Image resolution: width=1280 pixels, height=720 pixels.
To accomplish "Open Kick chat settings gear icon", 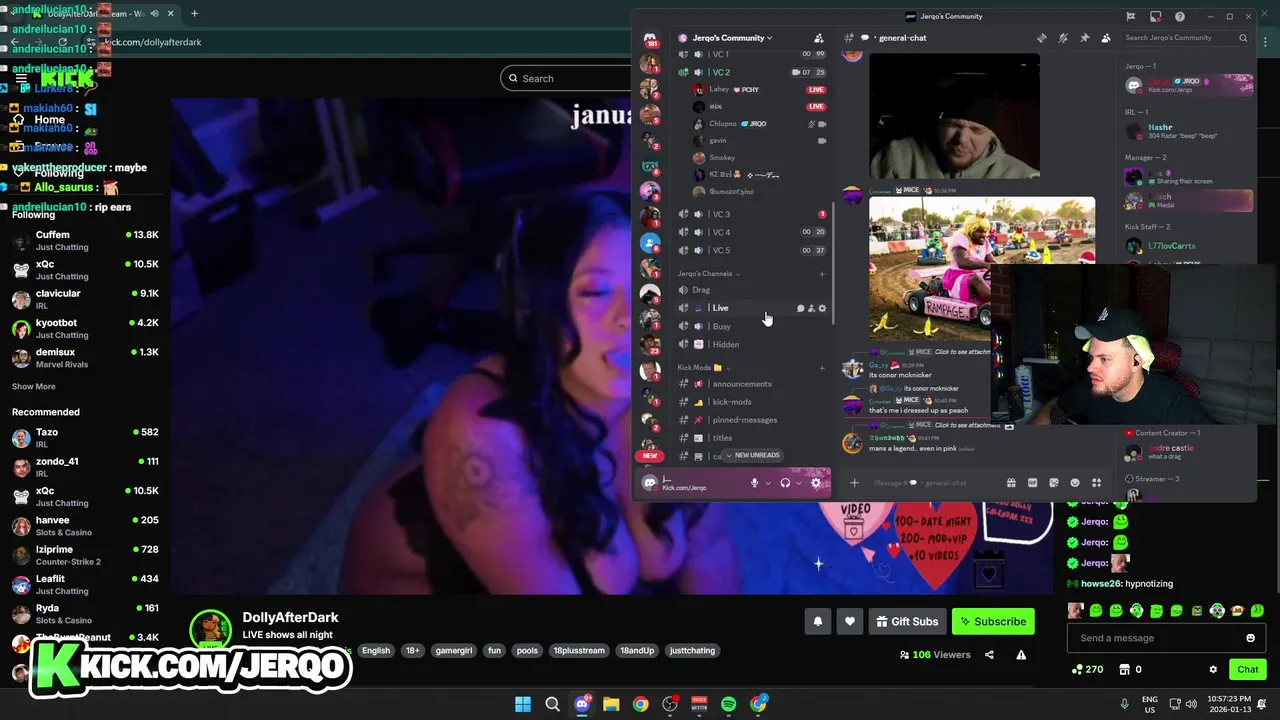I will pos(1213,670).
